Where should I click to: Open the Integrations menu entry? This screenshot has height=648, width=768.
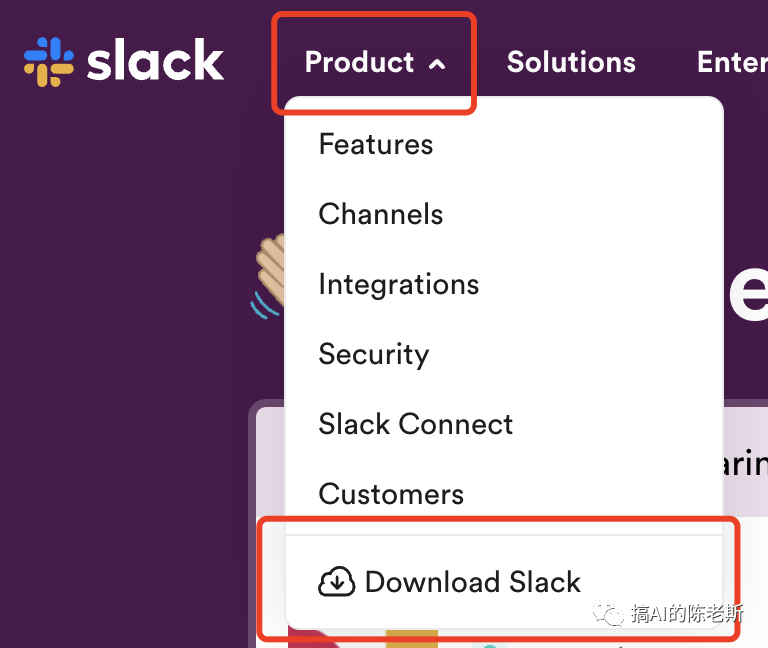click(x=399, y=285)
